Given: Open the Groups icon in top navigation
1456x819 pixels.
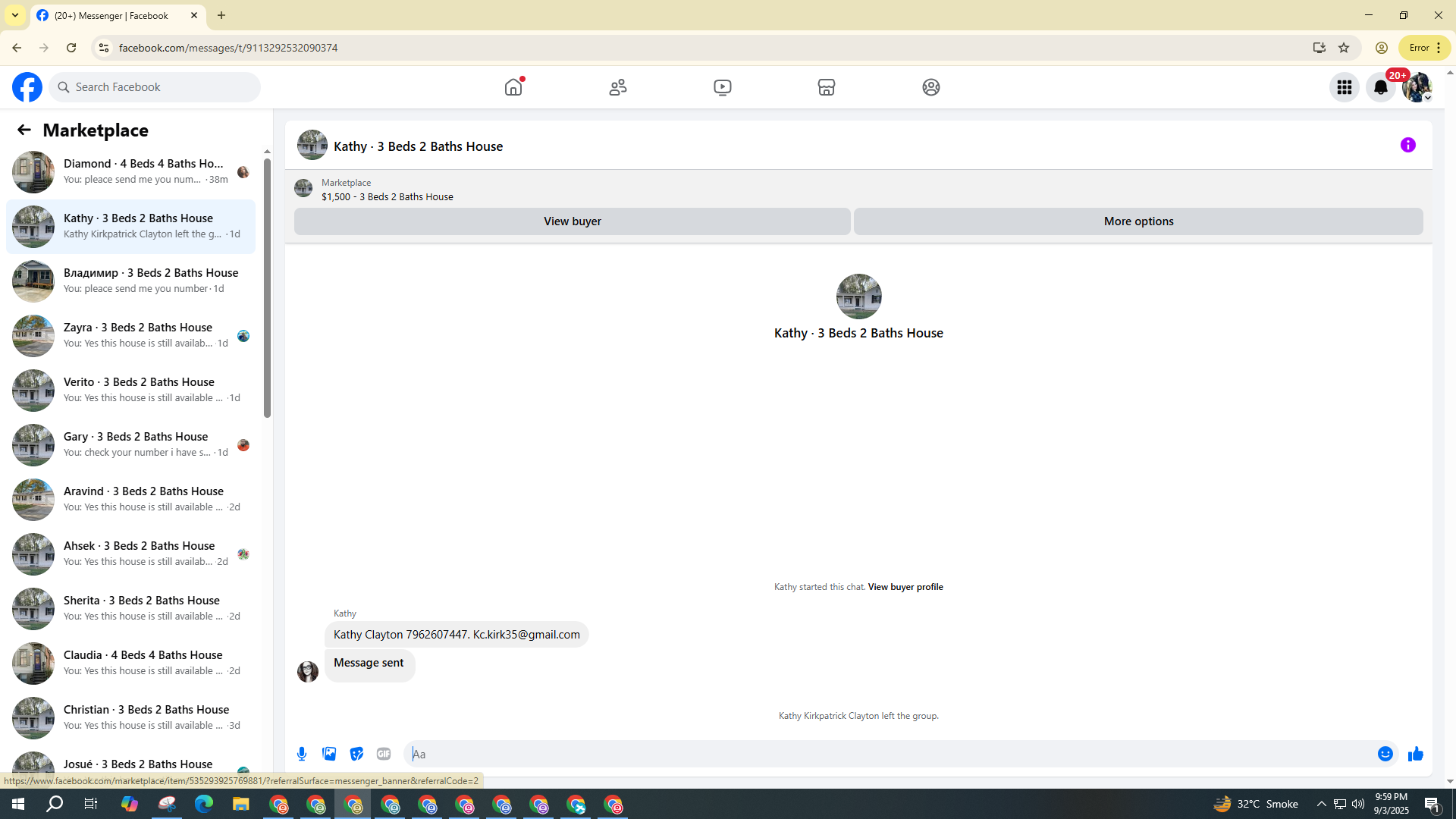Looking at the screenshot, I should (931, 87).
